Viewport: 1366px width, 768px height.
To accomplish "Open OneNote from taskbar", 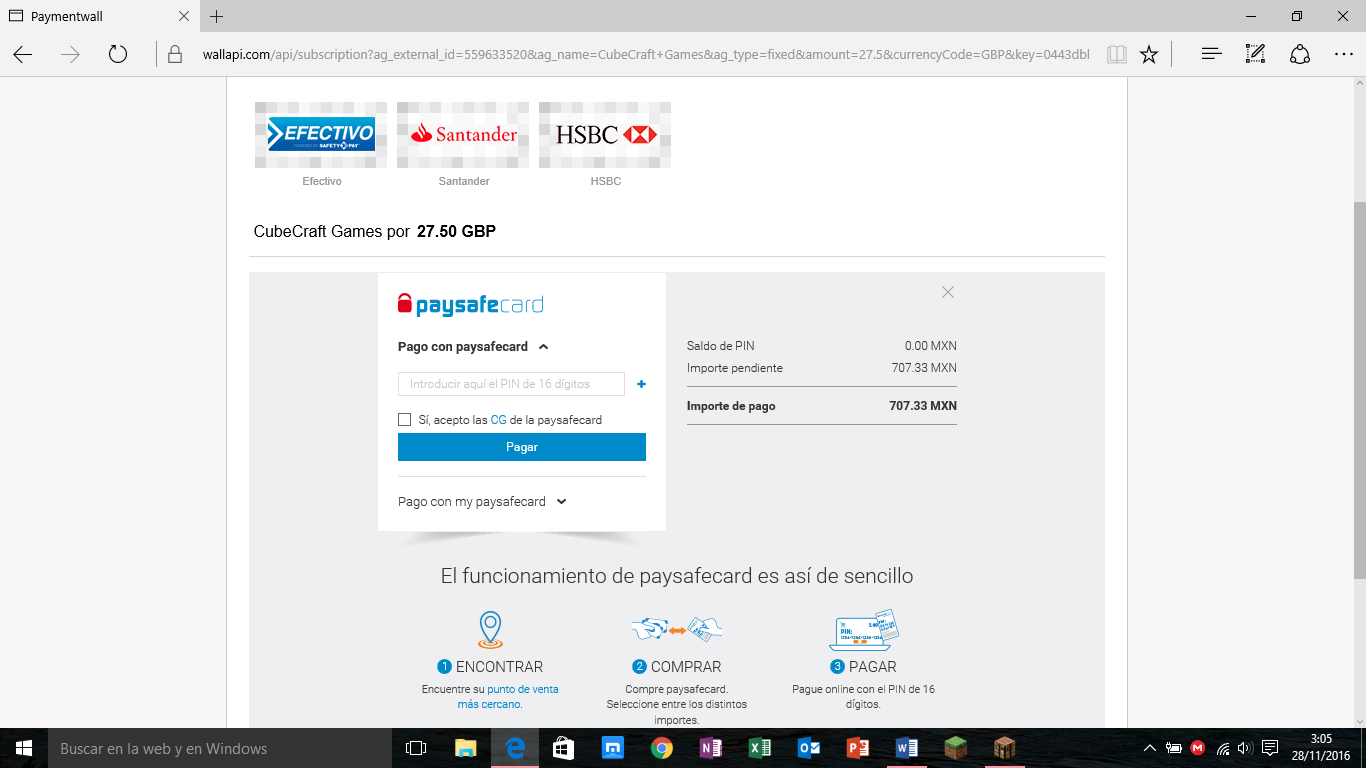I will (711, 748).
